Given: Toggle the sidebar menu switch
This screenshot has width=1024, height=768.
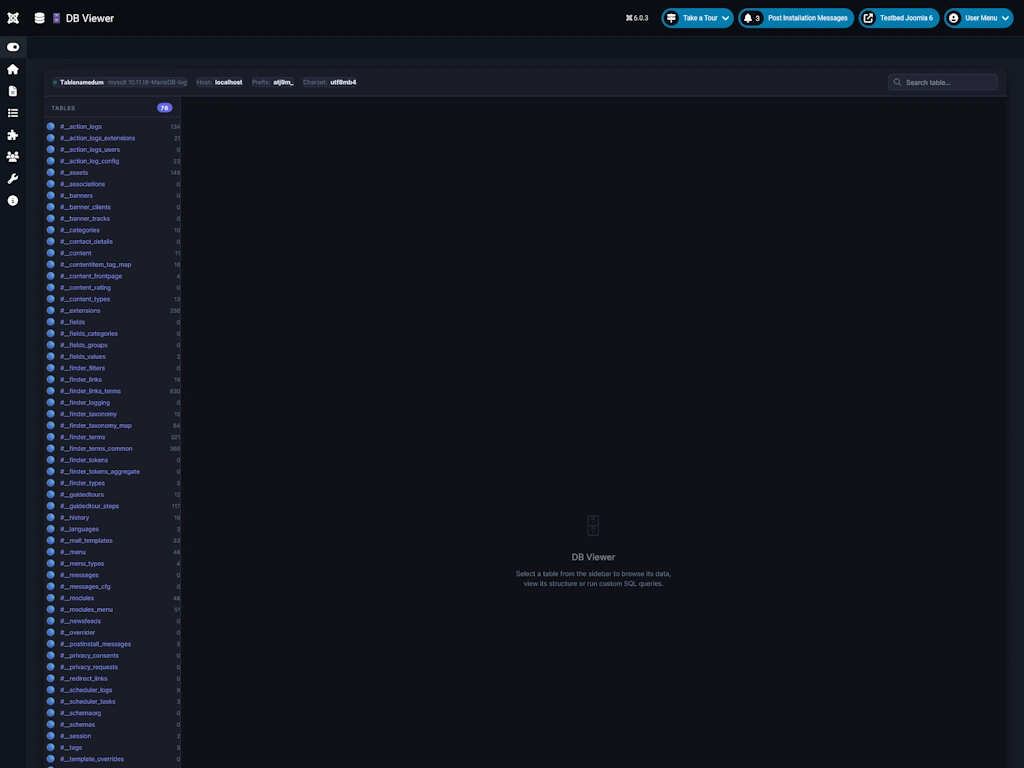Looking at the screenshot, I should (x=13, y=47).
